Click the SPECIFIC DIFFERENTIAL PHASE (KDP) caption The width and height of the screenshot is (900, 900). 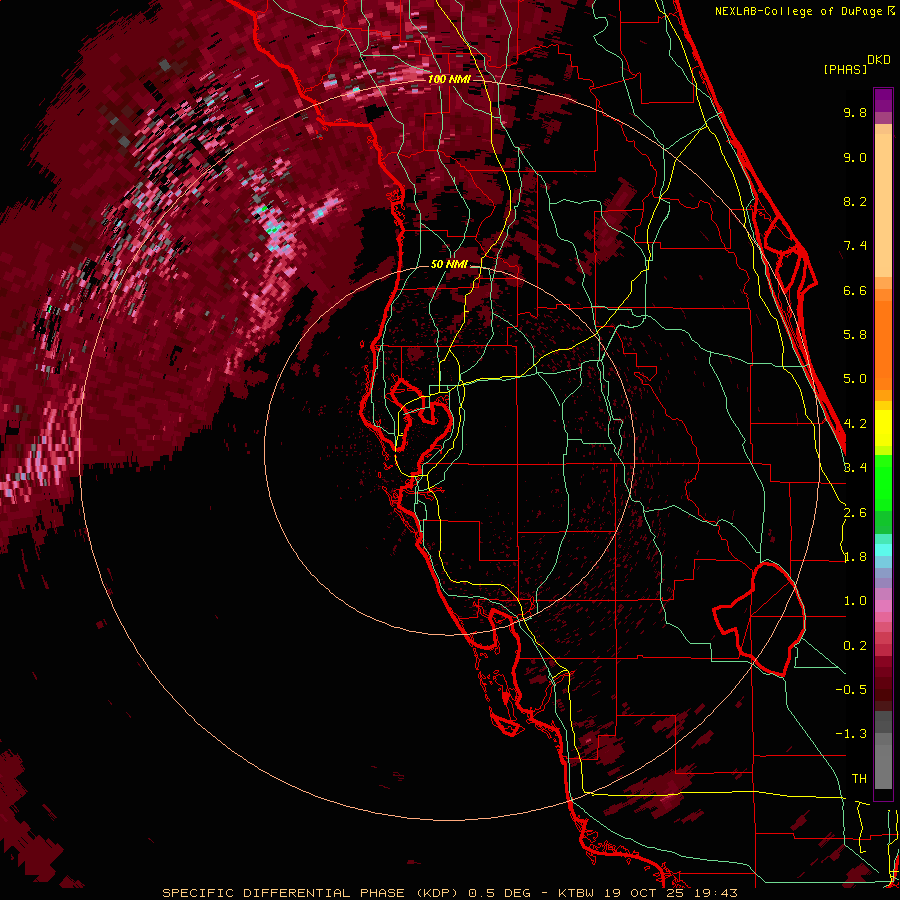pos(312,893)
